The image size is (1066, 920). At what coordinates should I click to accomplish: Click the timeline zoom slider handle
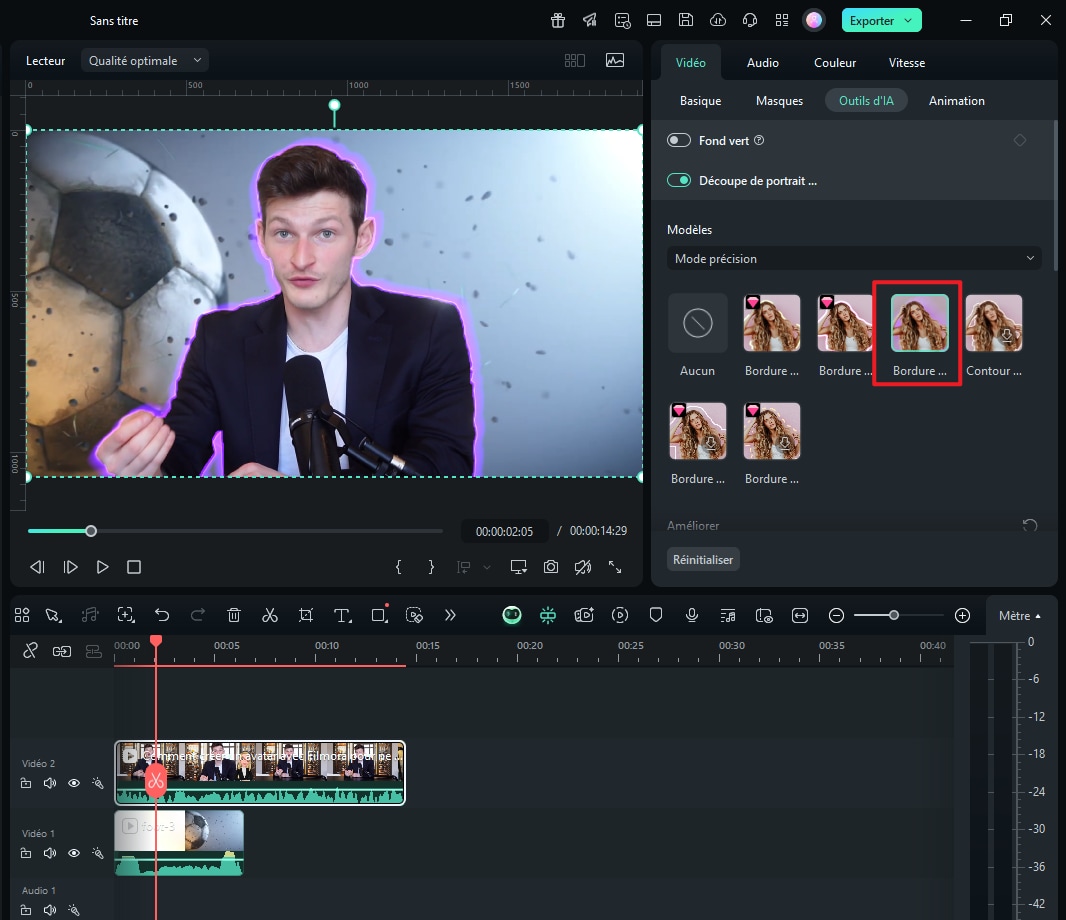[894, 615]
